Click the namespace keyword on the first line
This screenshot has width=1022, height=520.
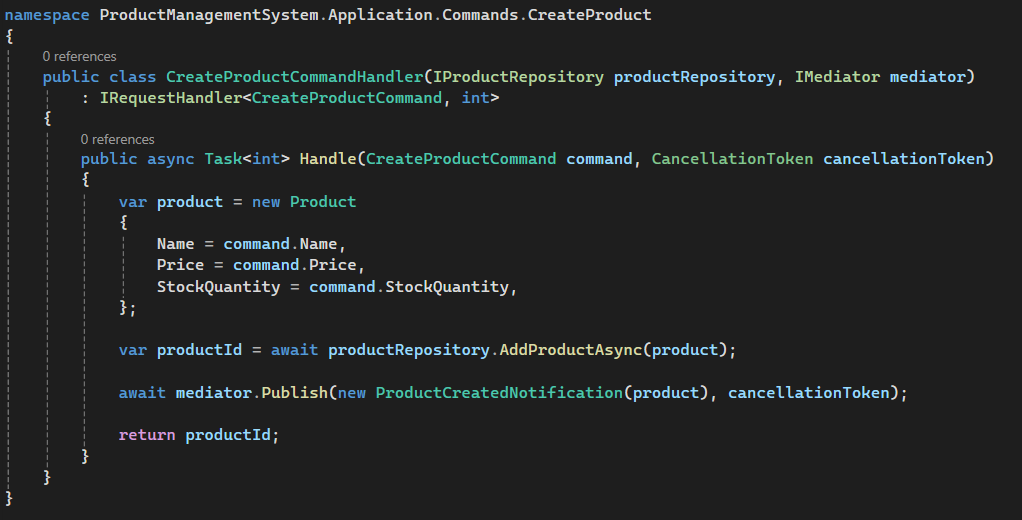[x=47, y=15]
